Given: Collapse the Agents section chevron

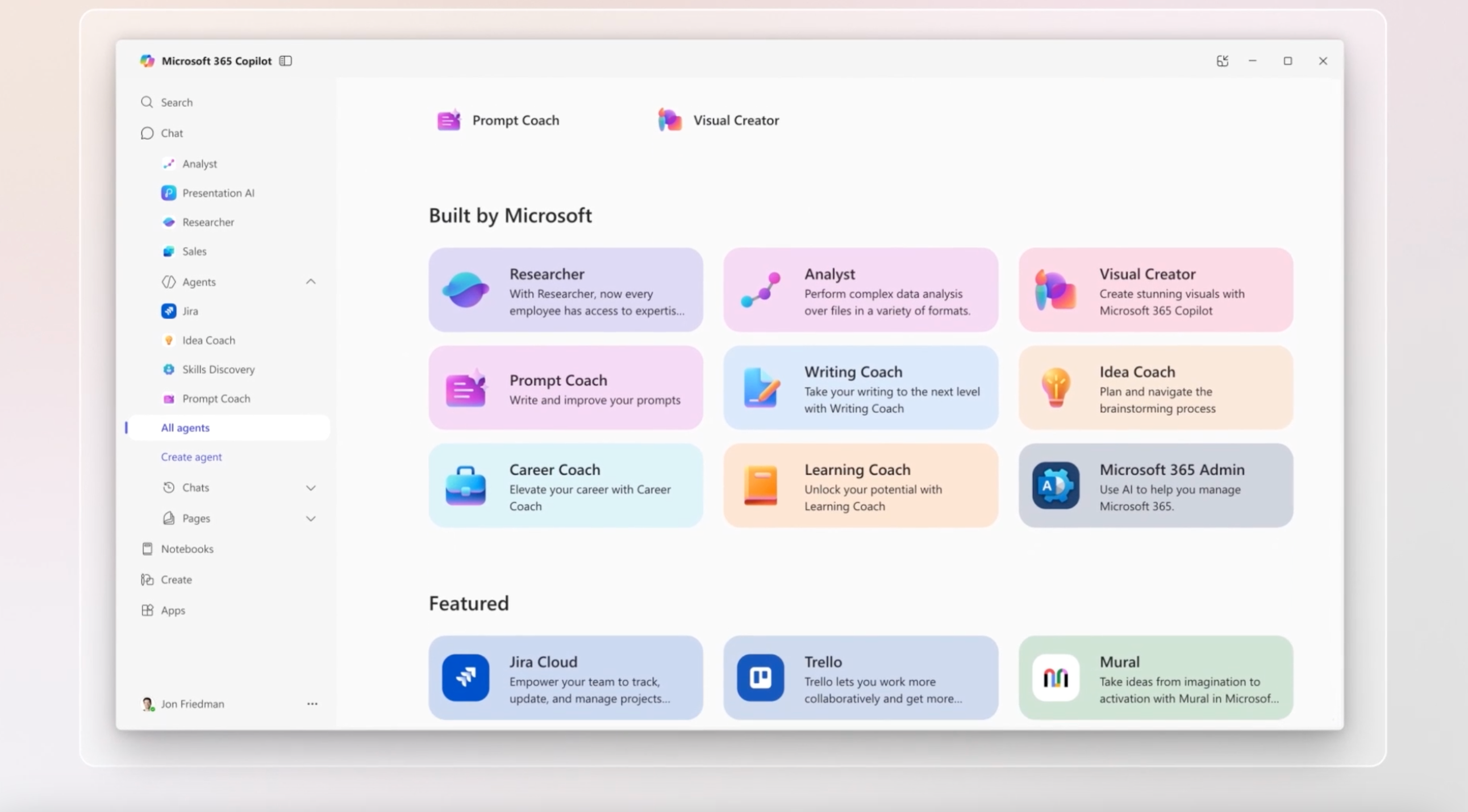Looking at the screenshot, I should [x=311, y=282].
